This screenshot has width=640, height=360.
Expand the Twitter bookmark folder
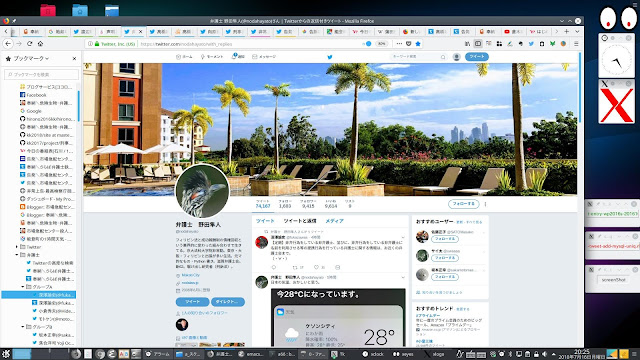tap(17, 247)
